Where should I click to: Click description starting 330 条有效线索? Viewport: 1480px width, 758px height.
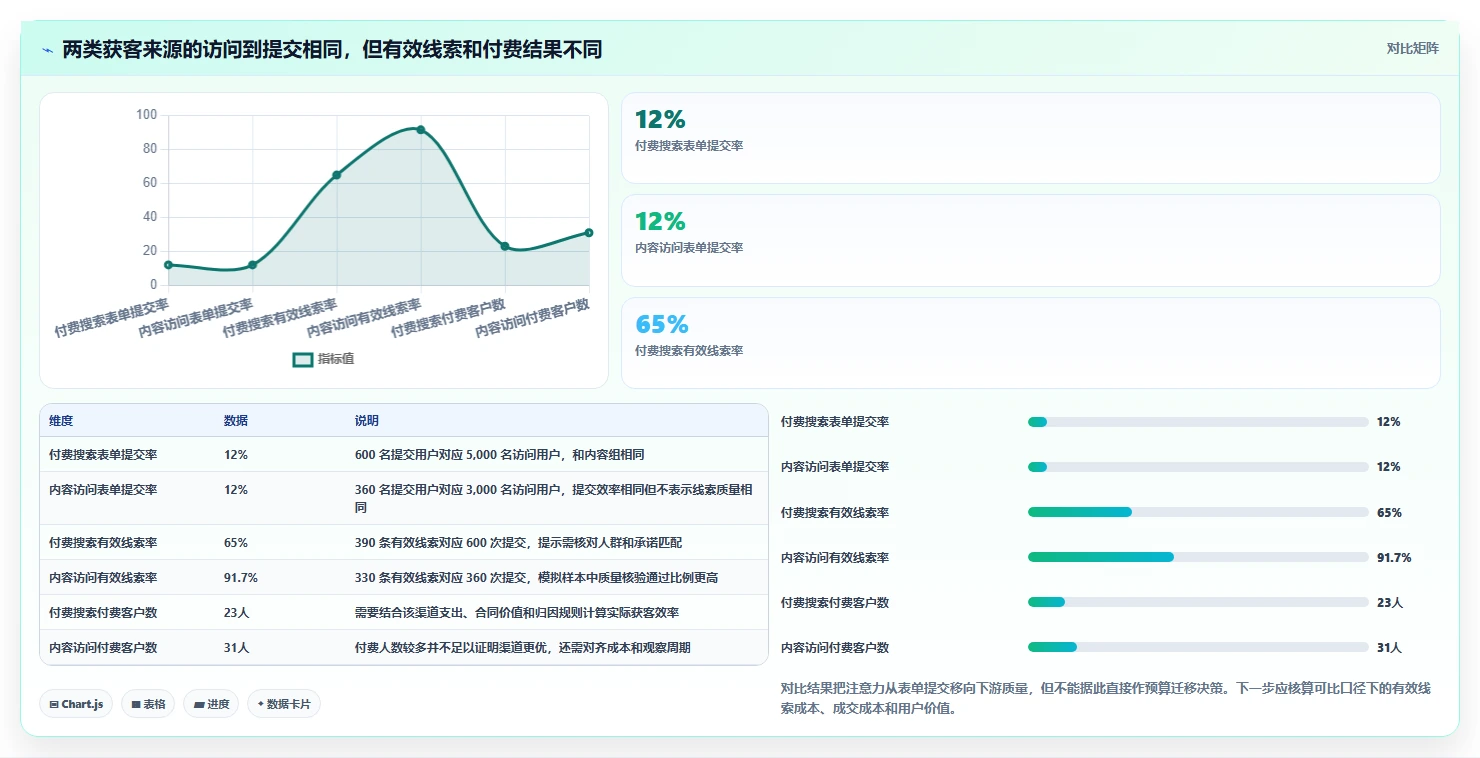(x=537, y=578)
